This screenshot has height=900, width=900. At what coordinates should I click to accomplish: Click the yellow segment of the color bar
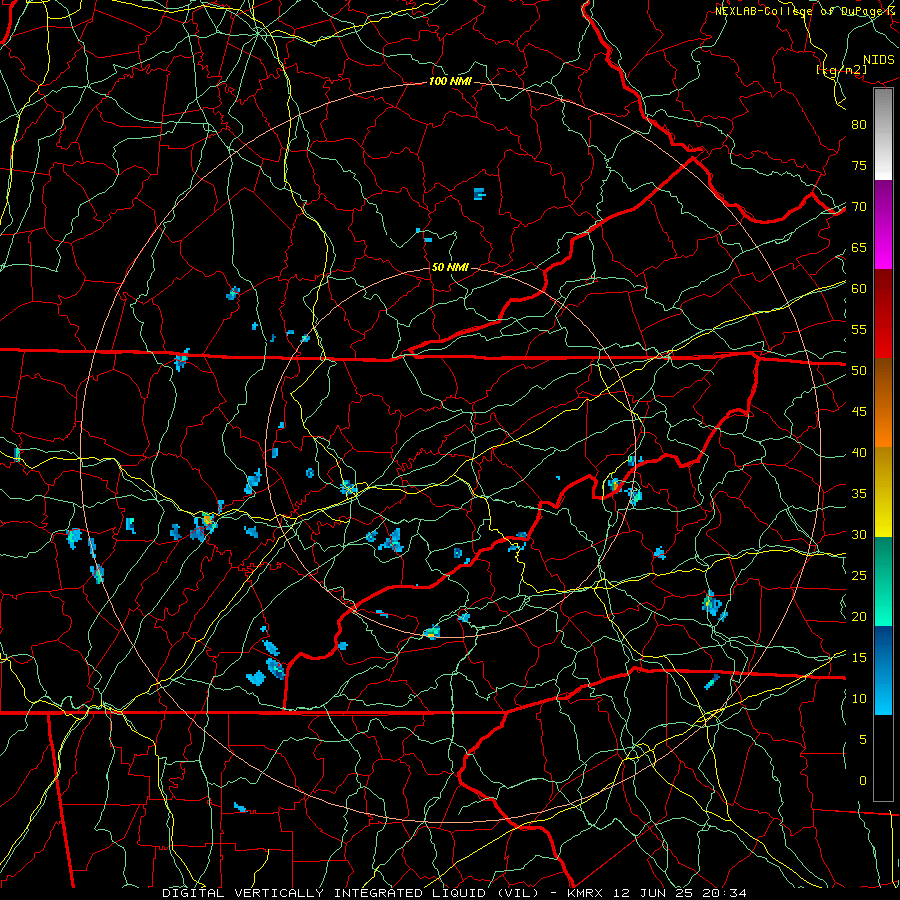point(883,492)
